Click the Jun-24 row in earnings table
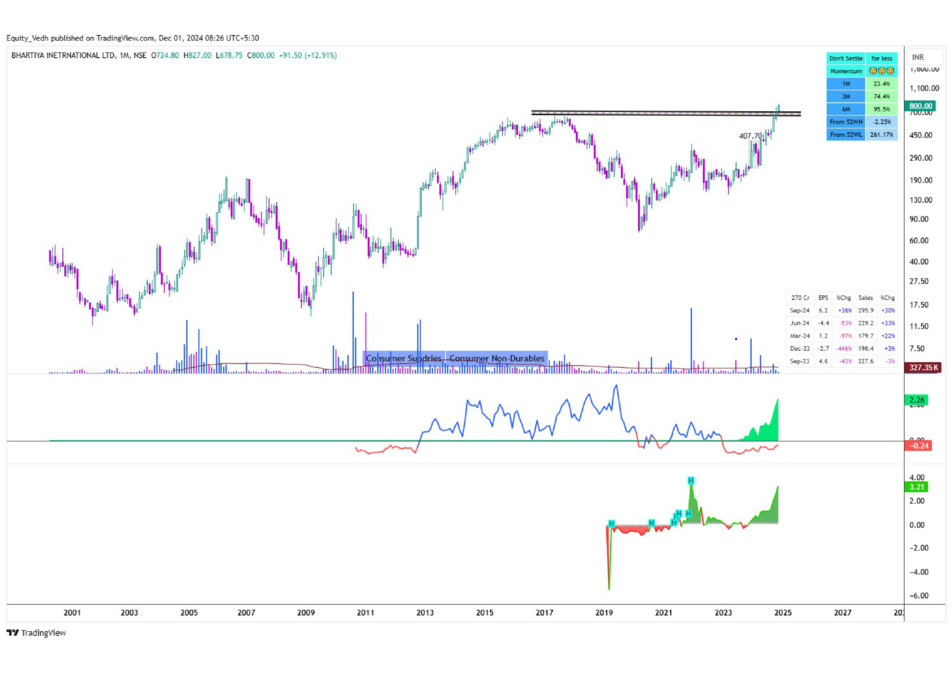This screenshot has height=673, width=952. (x=842, y=323)
